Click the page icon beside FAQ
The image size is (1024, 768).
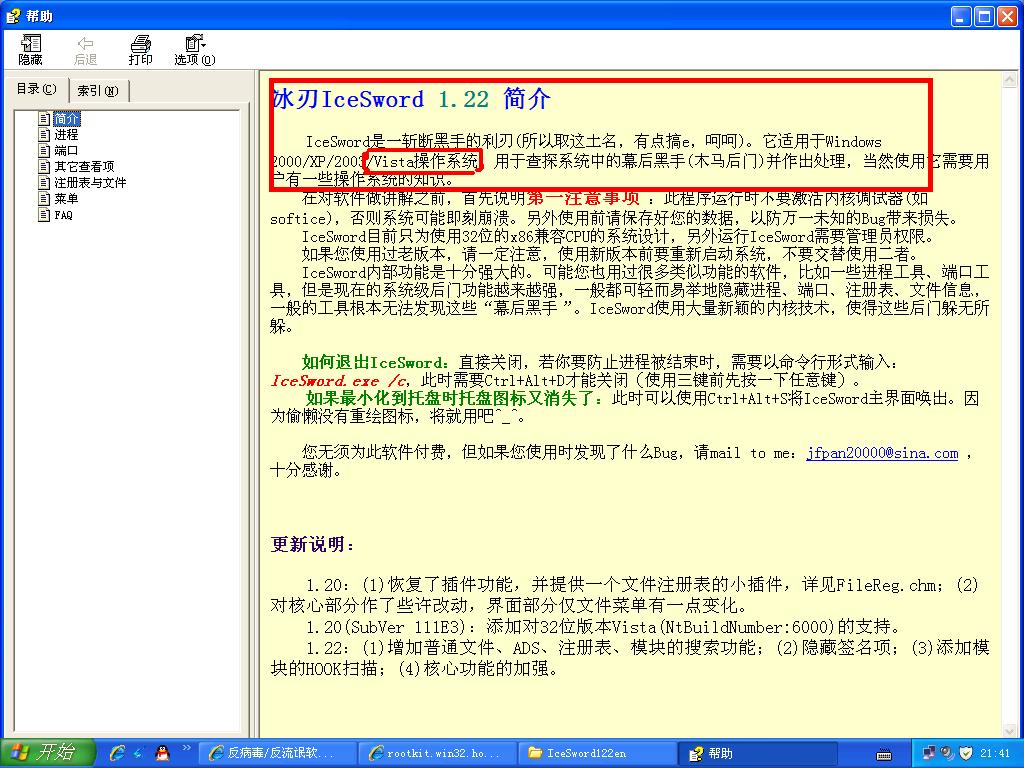(44, 215)
